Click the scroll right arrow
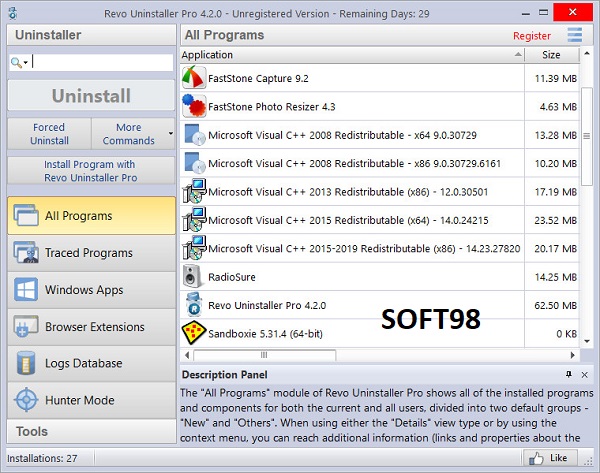Image resolution: width=600 pixels, height=473 pixels. 572,355
